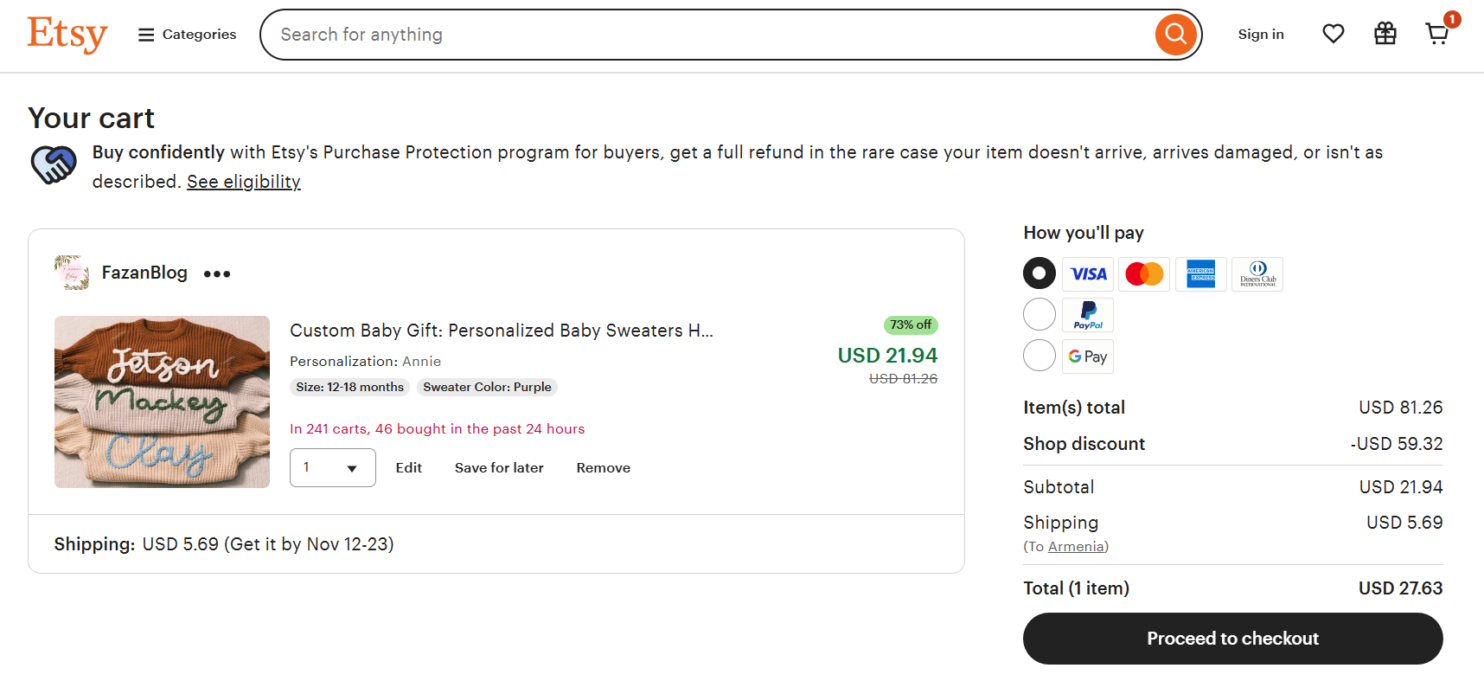
Task: Open the item quantity dropdown
Action: [x=332, y=467]
